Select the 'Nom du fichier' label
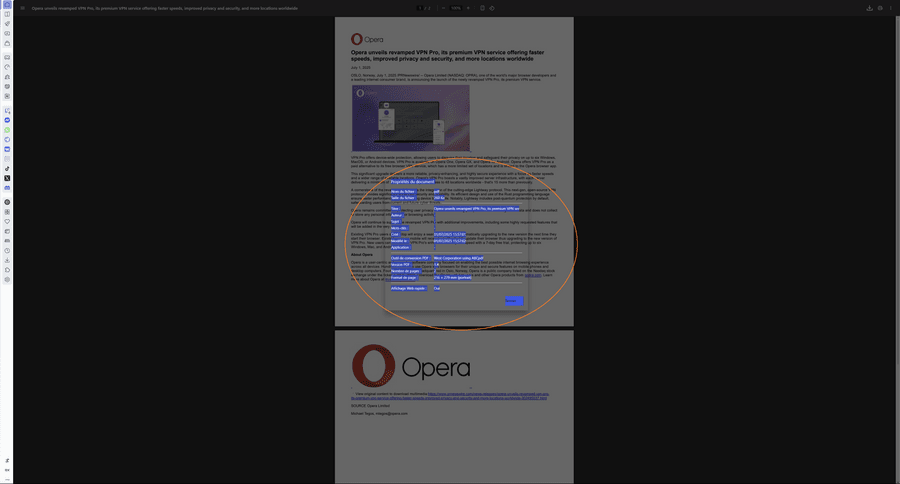900x484 pixels. [x=403, y=192]
